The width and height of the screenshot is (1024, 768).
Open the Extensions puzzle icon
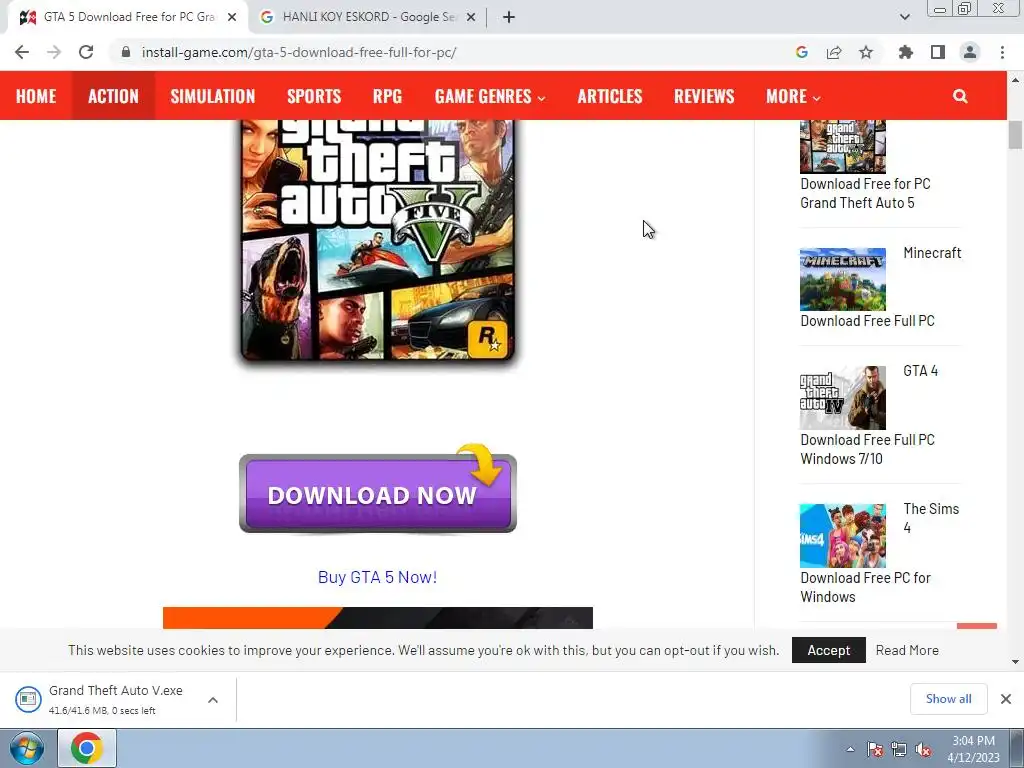click(x=906, y=52)
